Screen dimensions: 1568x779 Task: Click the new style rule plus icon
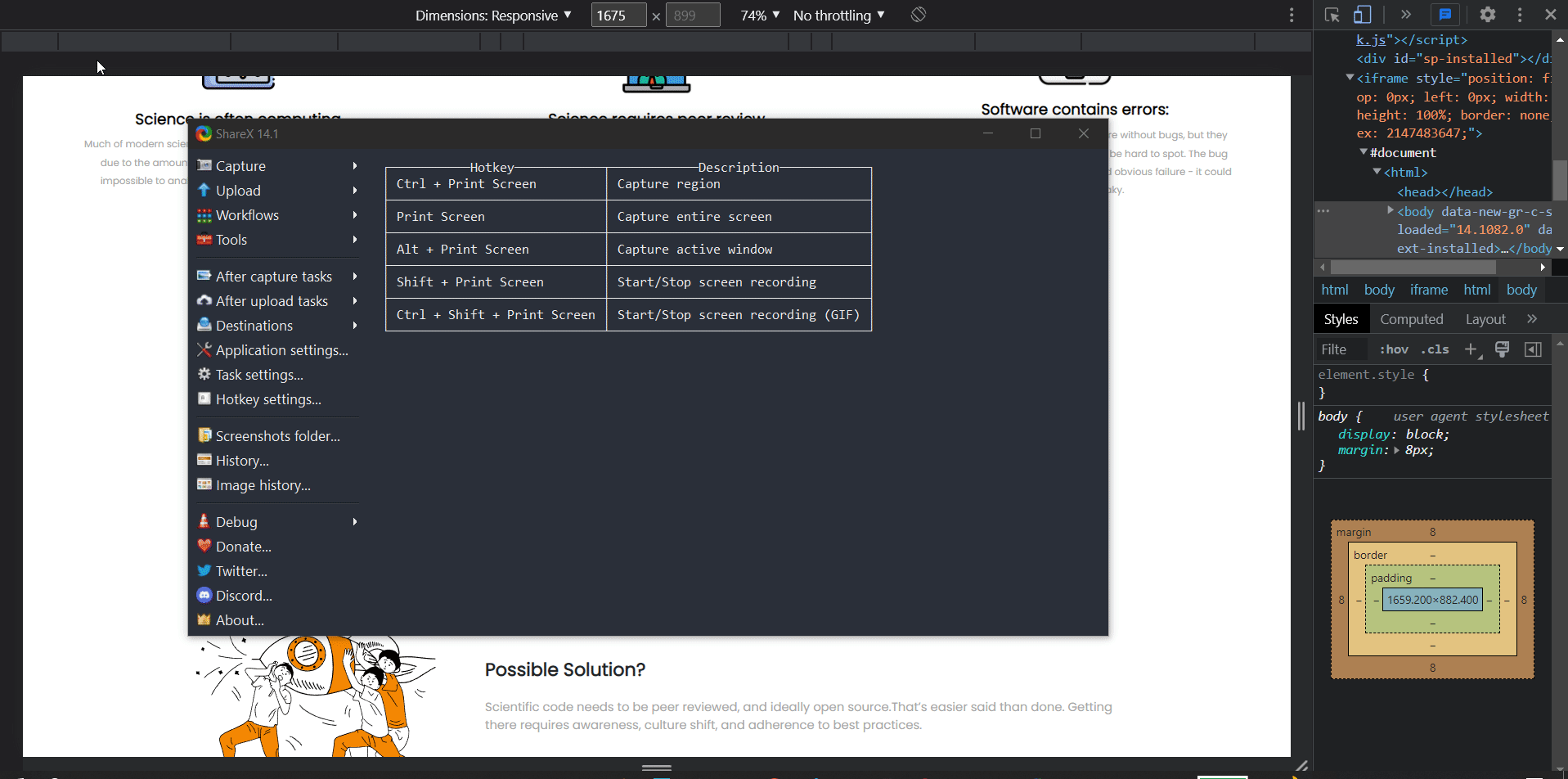pyautogui.click(x=1471, y=349)
